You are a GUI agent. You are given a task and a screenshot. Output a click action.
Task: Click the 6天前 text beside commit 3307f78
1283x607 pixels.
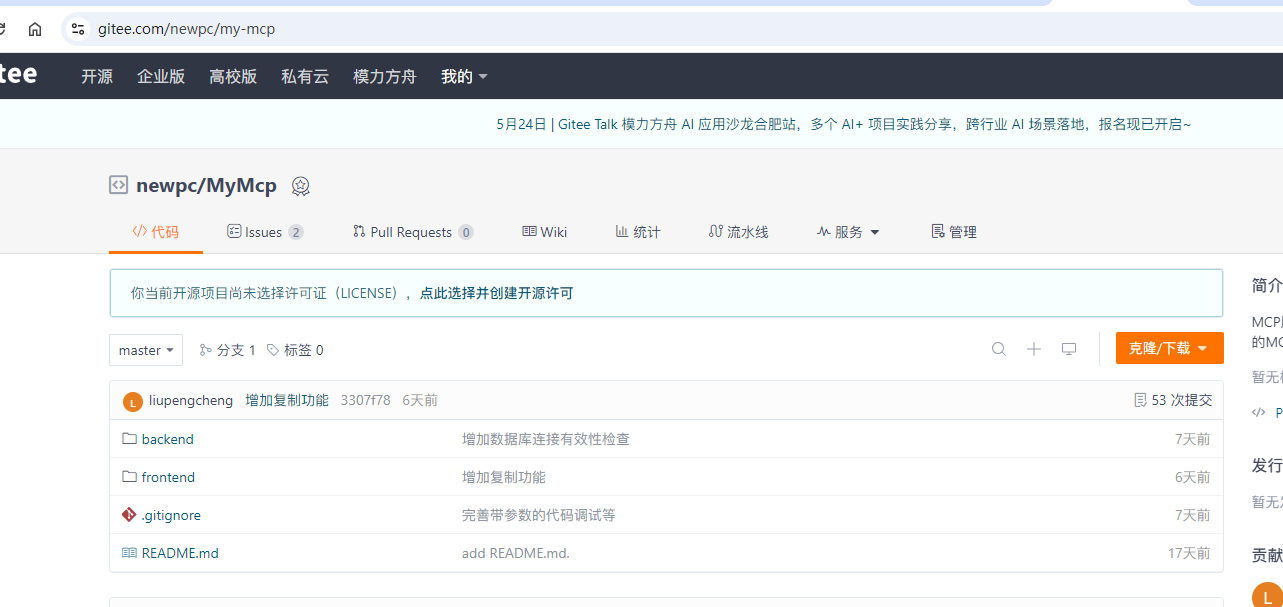(x=420, y=400)
